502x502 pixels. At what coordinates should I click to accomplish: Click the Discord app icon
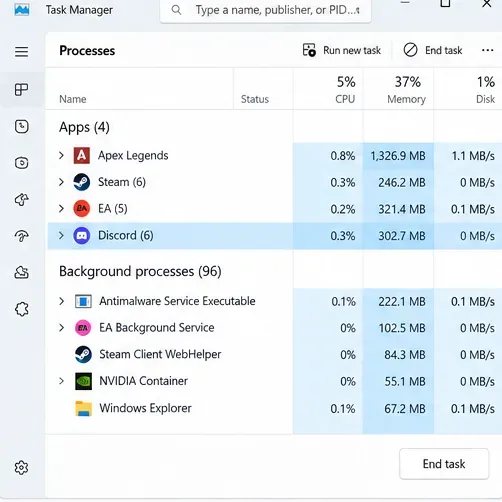(82, 235)
